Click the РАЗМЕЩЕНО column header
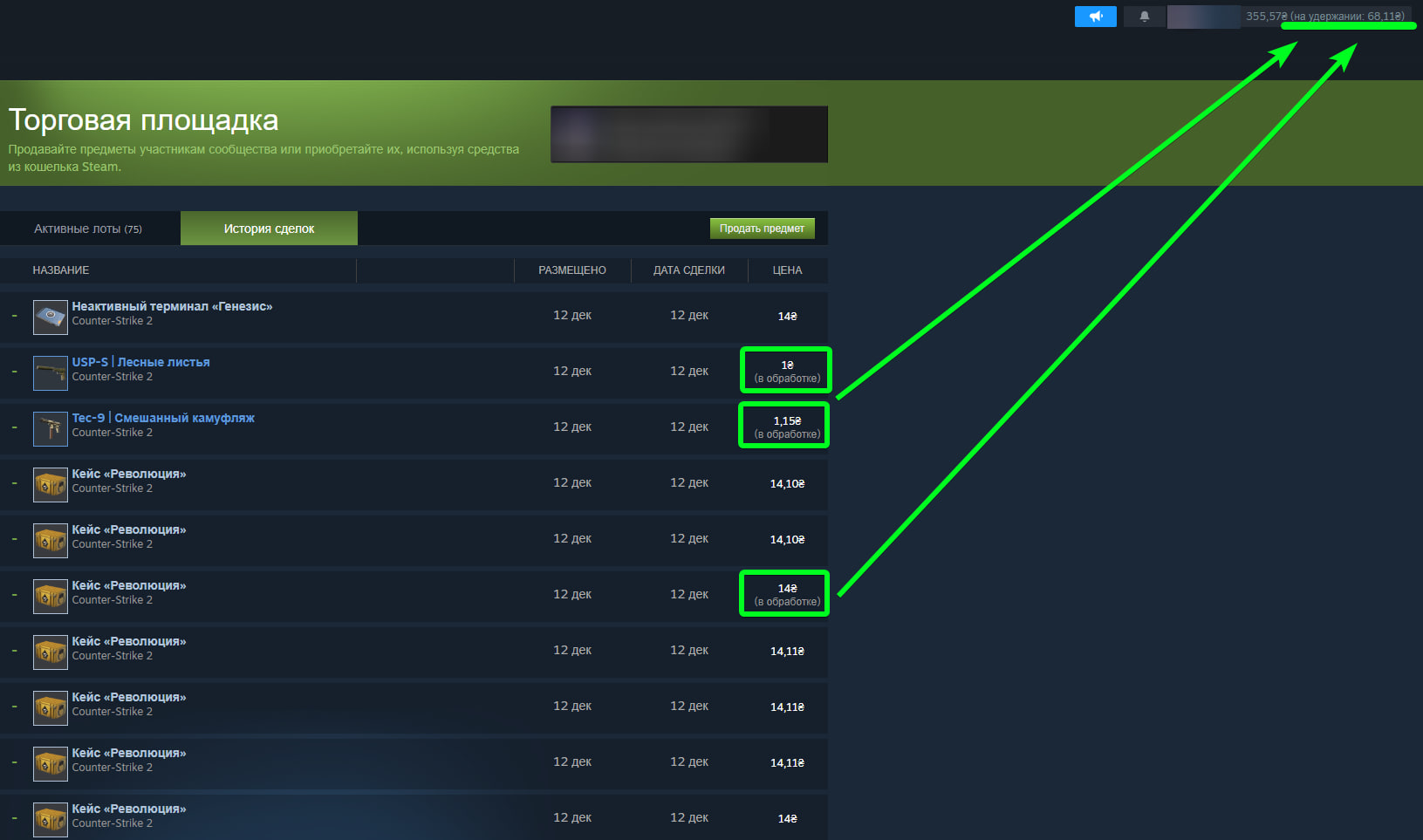1423x840 pixels. pos(572,270)
